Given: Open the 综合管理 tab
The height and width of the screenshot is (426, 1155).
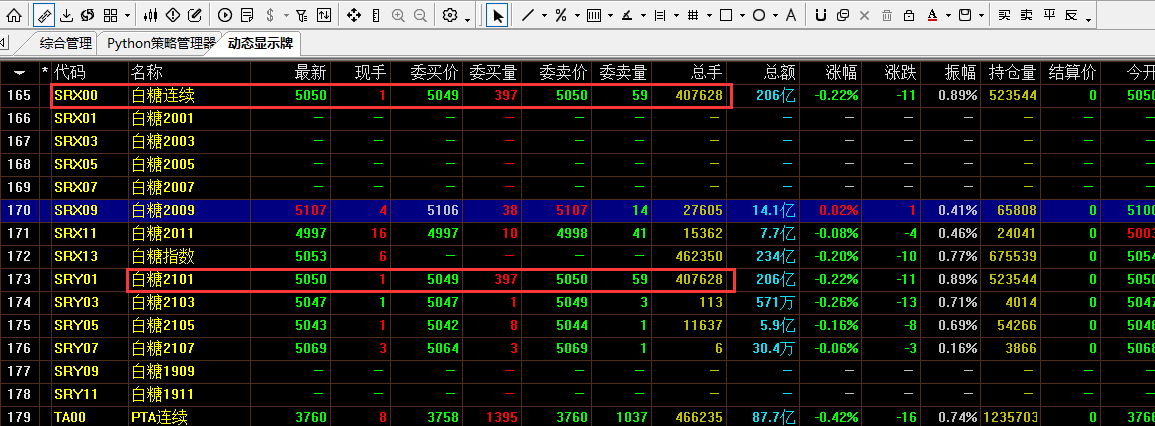Looking at the screenshot, I should [66, 43].
